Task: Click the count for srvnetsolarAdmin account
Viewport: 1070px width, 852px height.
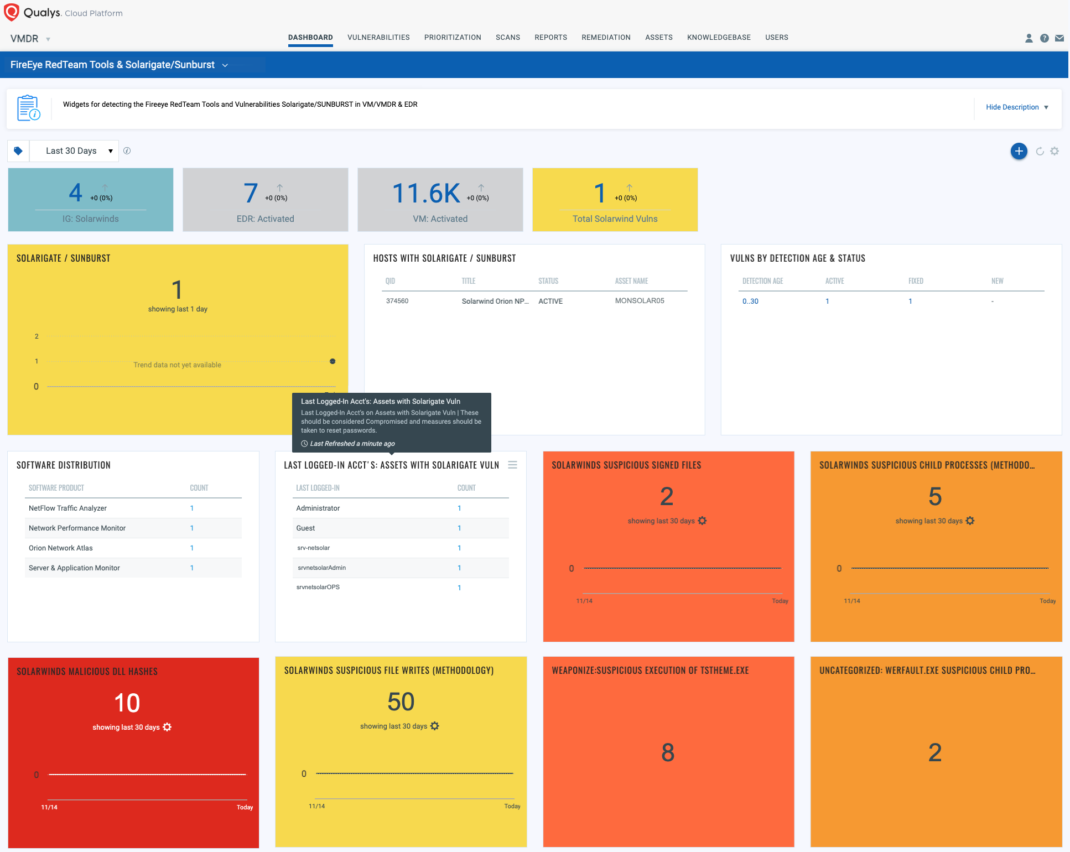Action: (459, 568)
